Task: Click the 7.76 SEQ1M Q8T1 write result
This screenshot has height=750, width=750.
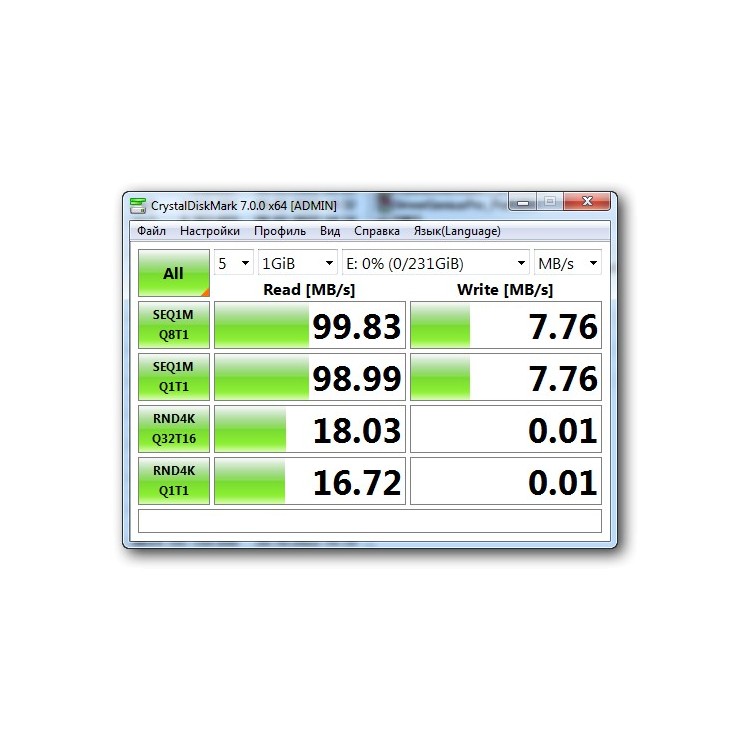Action: click(506, 326)
